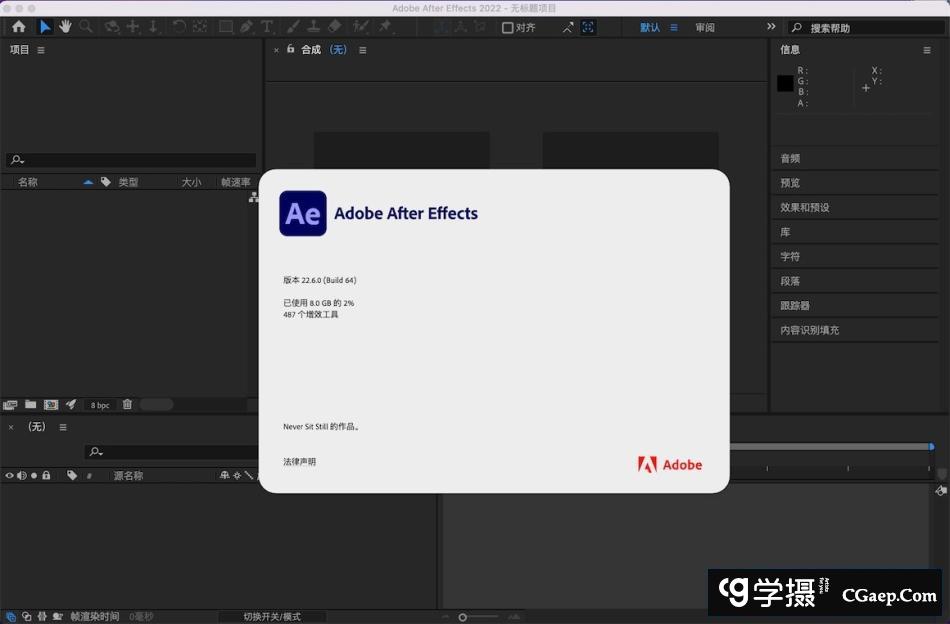Select the Selection arrow tool

45,27
